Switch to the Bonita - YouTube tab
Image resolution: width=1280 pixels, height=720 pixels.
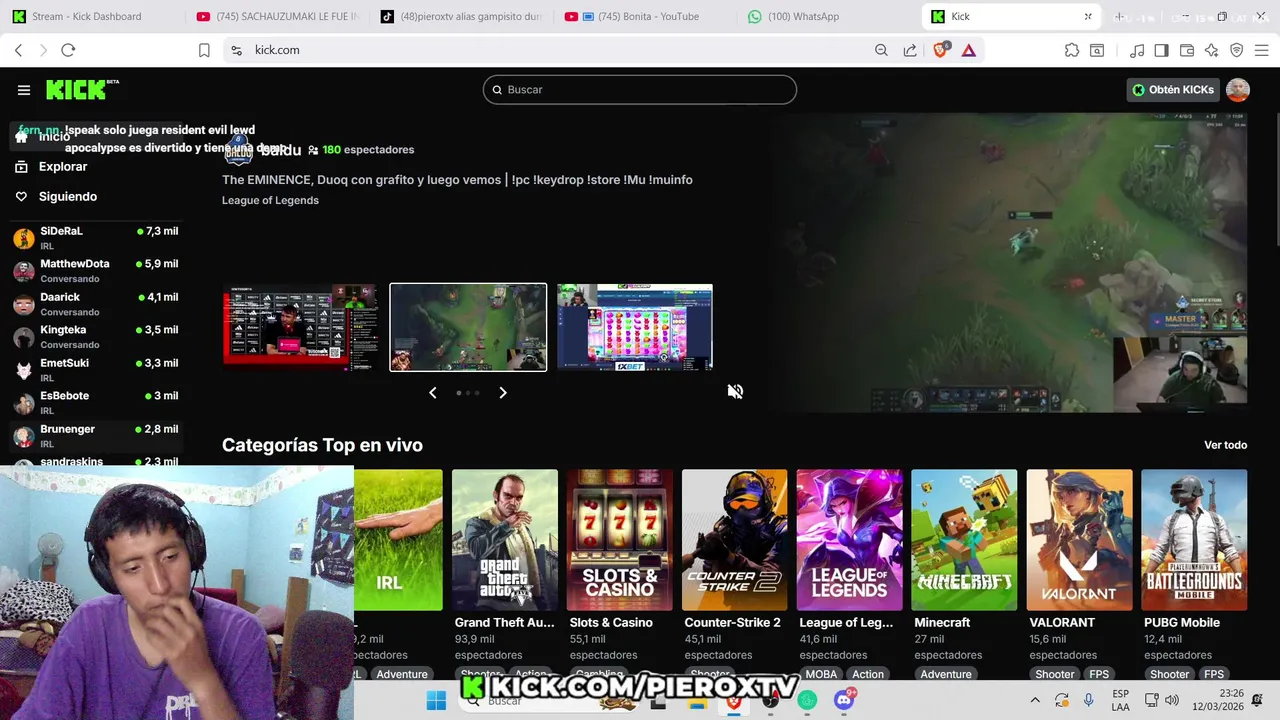click(x=646, y=16)
